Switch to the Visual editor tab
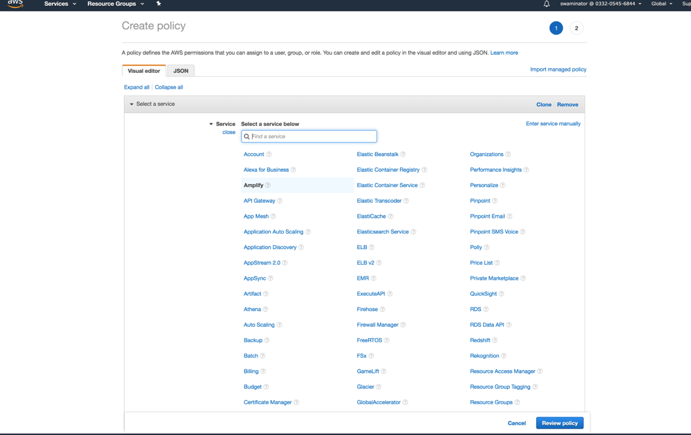Viewport: 691px width, 435px height. [x=144, y=71]
